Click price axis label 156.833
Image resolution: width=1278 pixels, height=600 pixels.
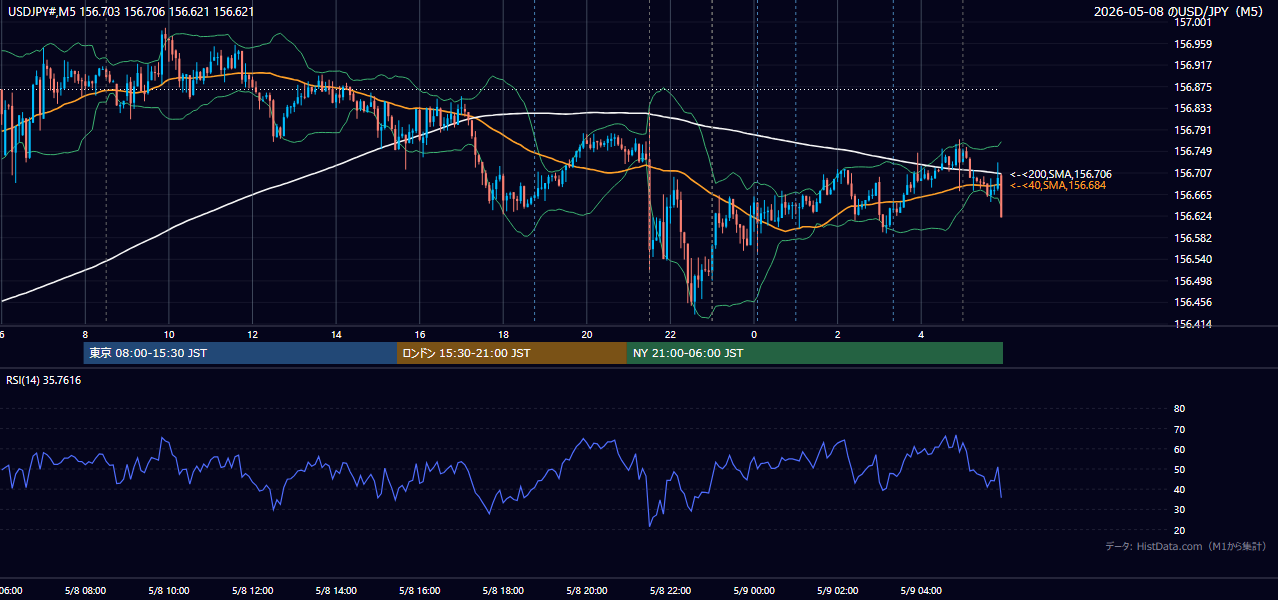click(x=1194, y=108)
